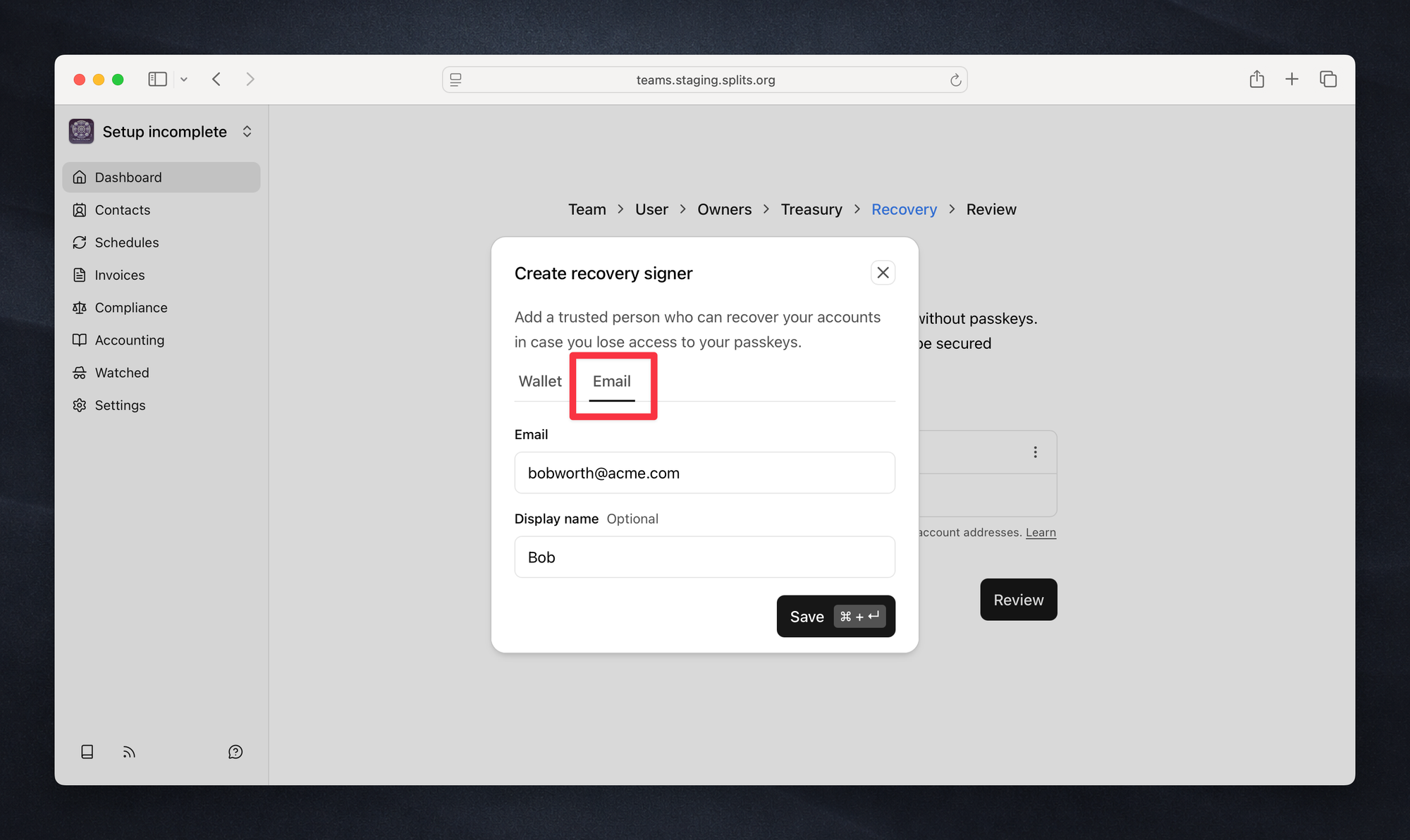Open Compliance in the sidebar

pos(131,308)
